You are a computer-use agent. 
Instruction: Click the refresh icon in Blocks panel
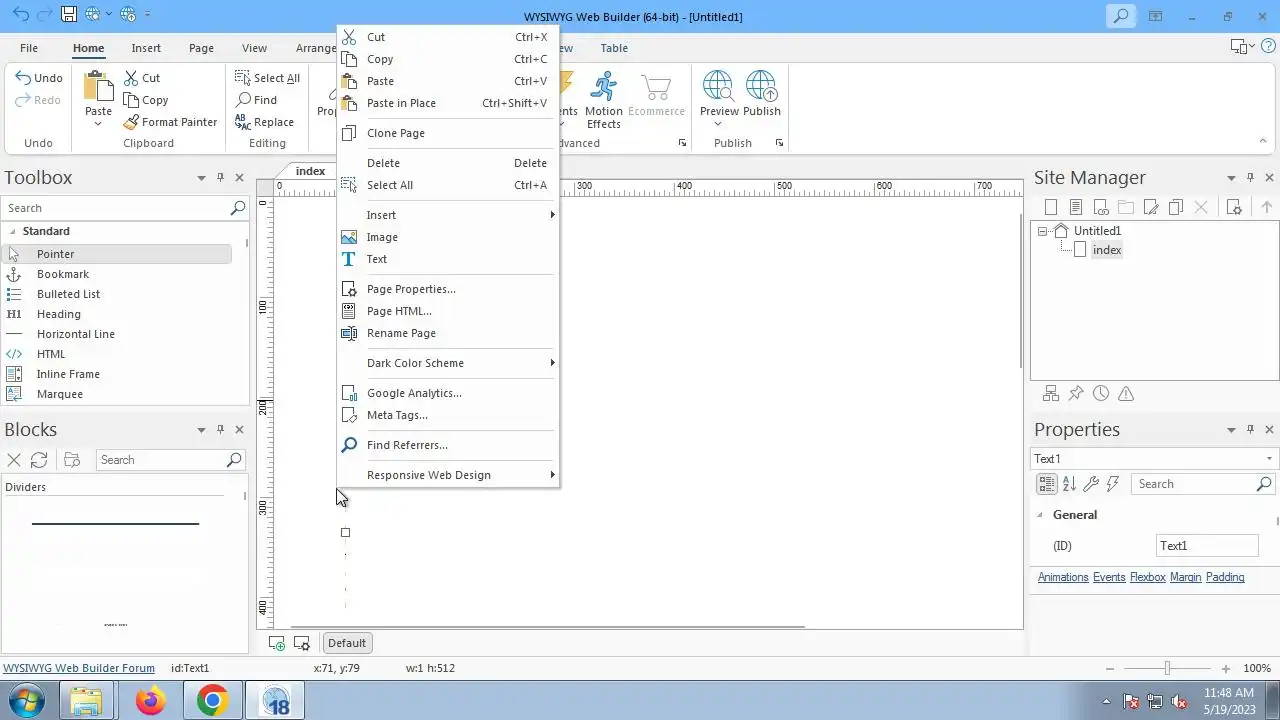click(x=39, y=460)
